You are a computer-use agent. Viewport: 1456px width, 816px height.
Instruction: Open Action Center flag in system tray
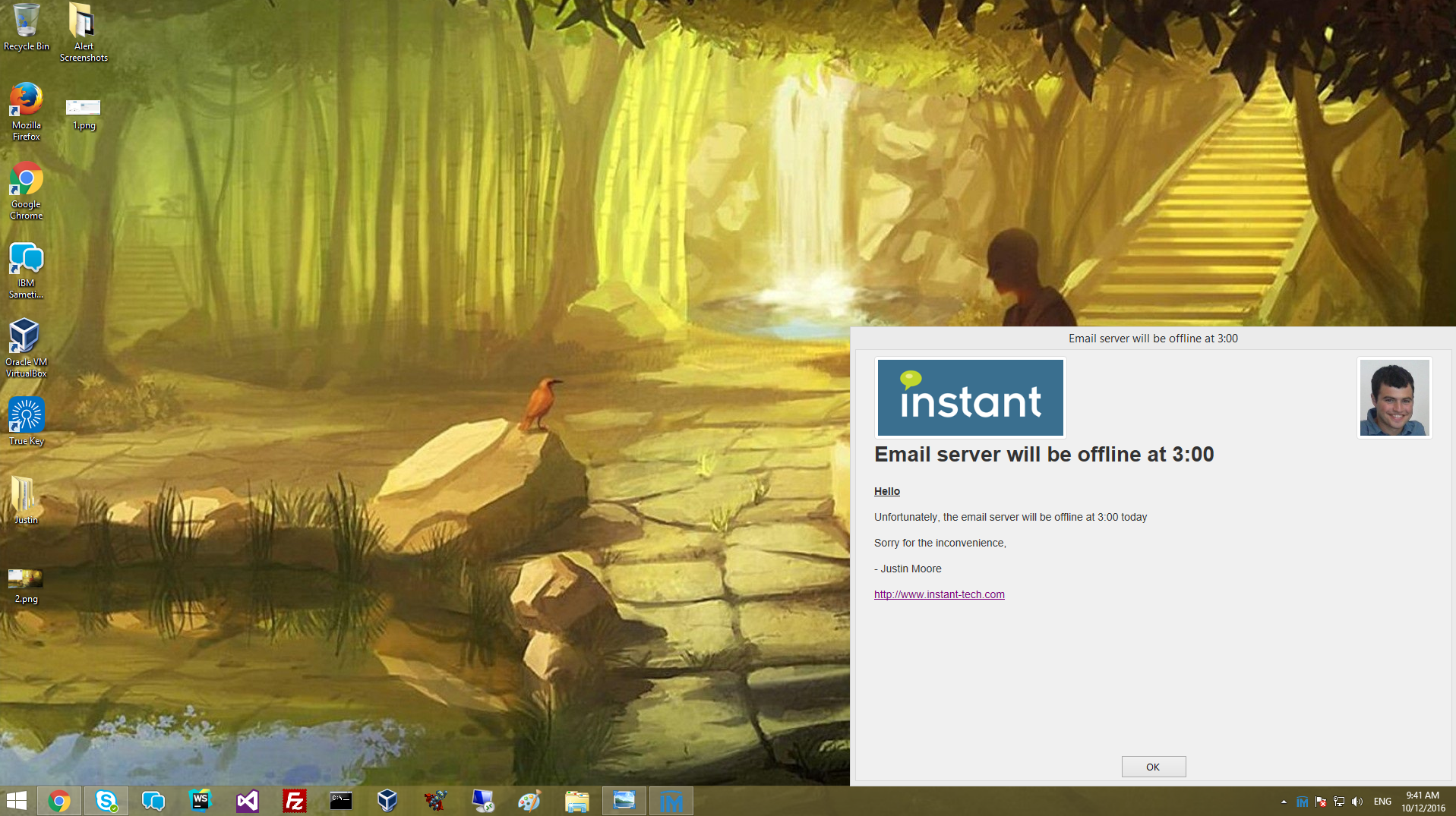(1321, 802)
